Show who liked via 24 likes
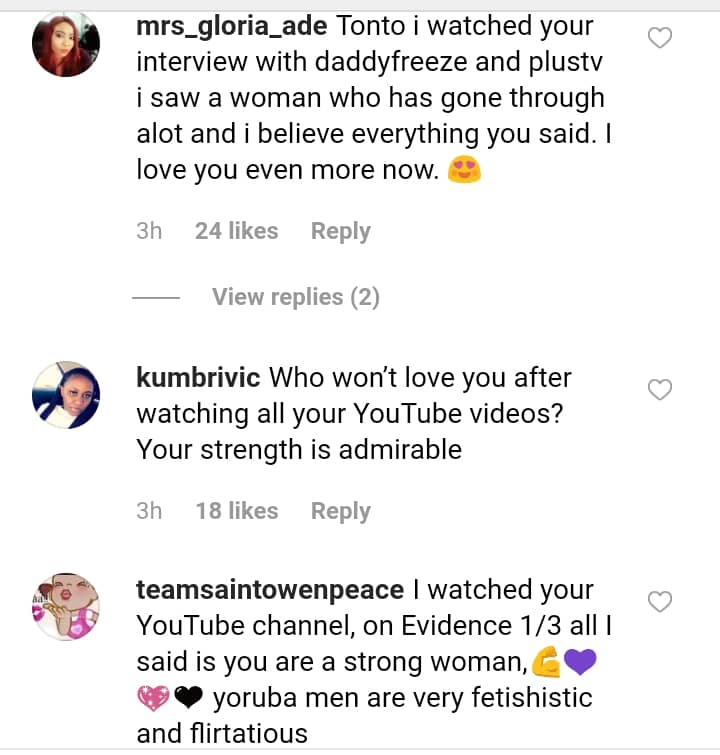 pos(236,231)
